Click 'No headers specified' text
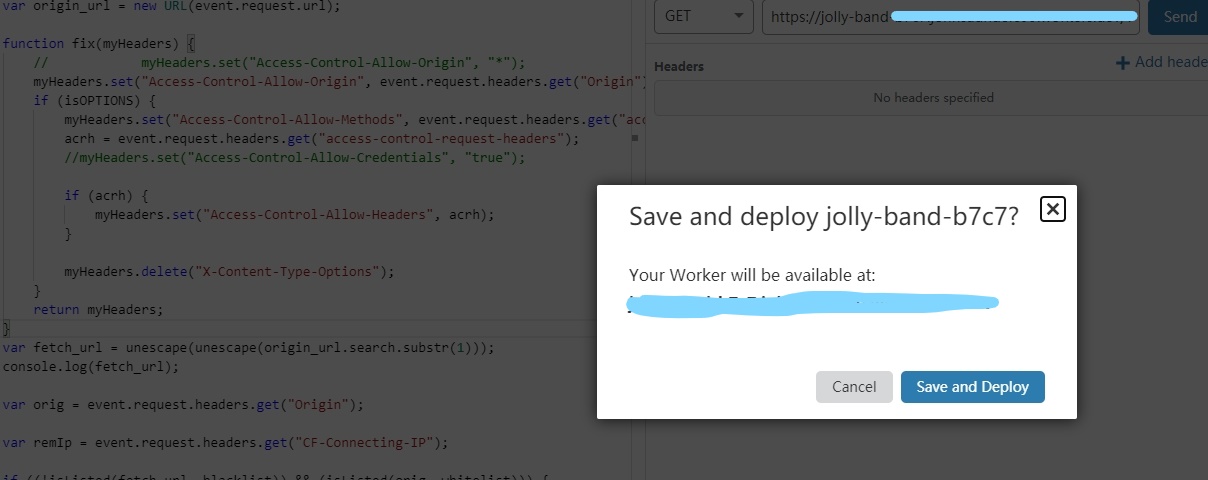The height and width of the screenshot is (480, 1208). coord(933,98)
